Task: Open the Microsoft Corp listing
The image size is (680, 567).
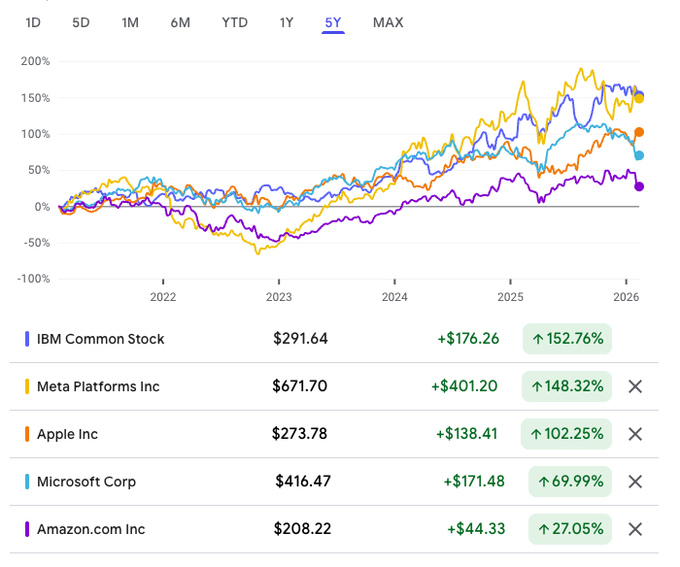Action: coord(86,482)
